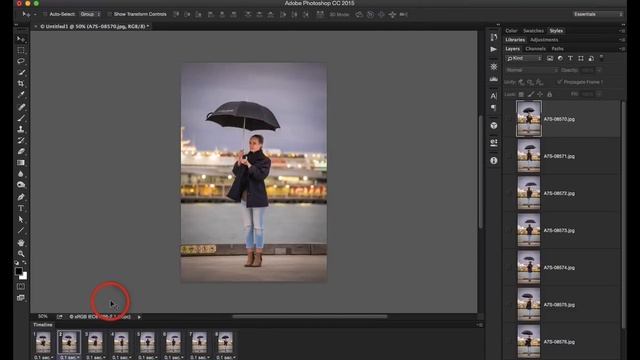Select the Quick Selection tool
The height and width of the screenshot is (360, 640).
point(21,72)
